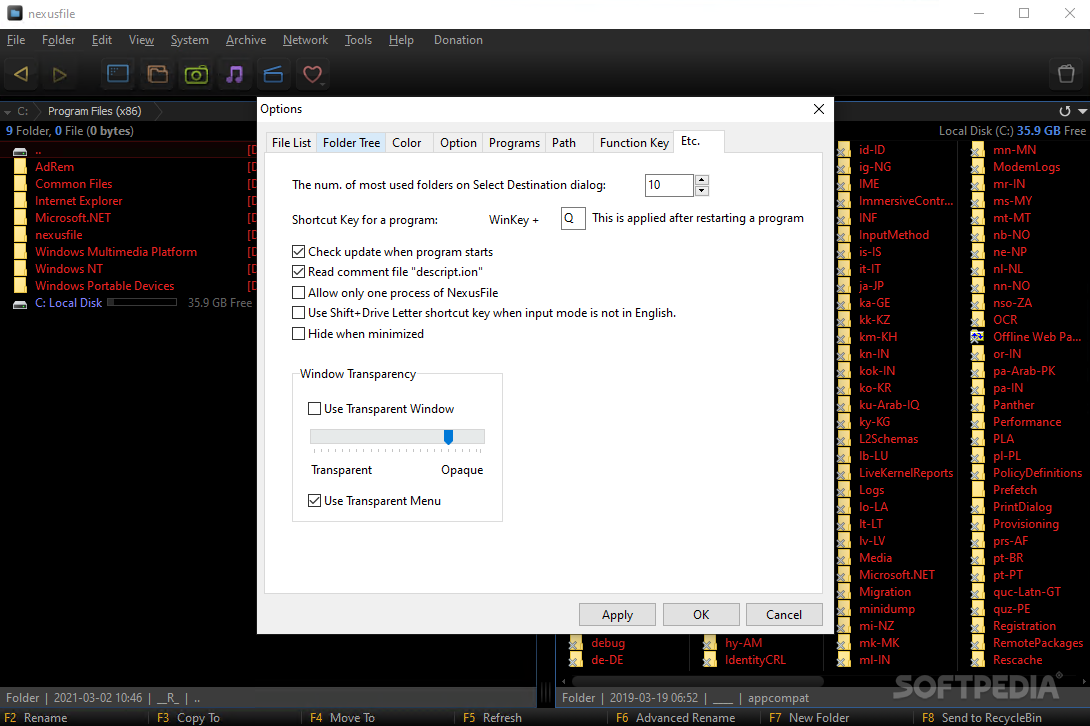Open the Pictures camera toolbar icon
Image resolution: width=1090 pixels, height=726 pixels.
point(196,74)
